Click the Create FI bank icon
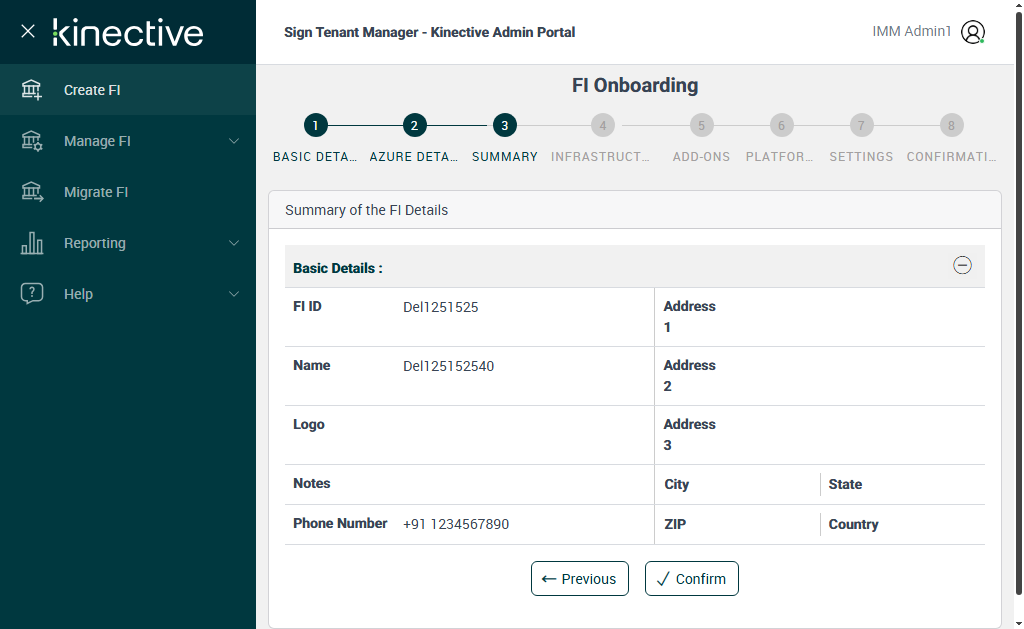1024x629 pixels. 32,90
